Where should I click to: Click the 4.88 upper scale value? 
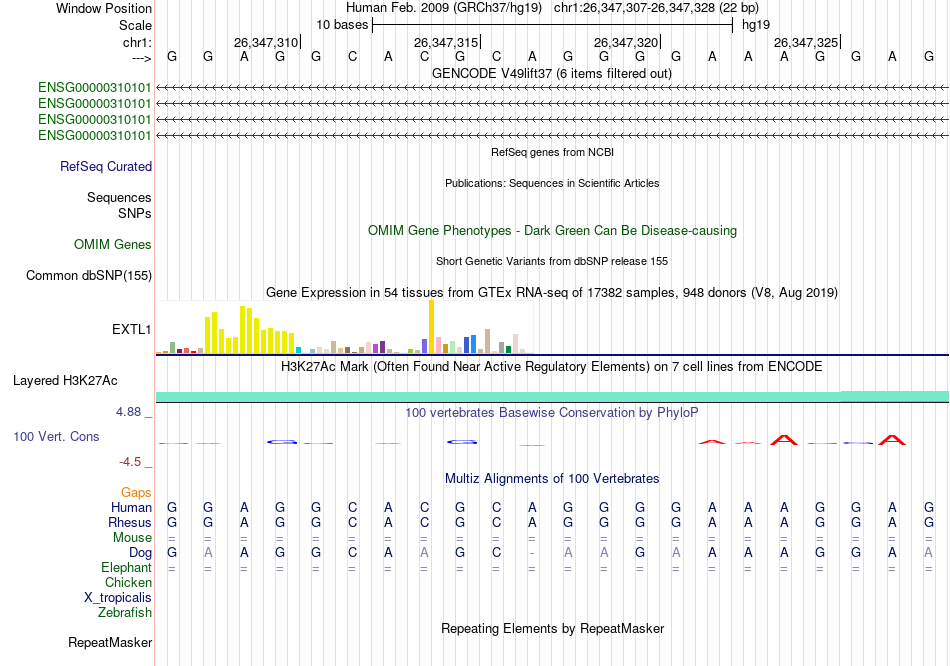tap(128, 412)
